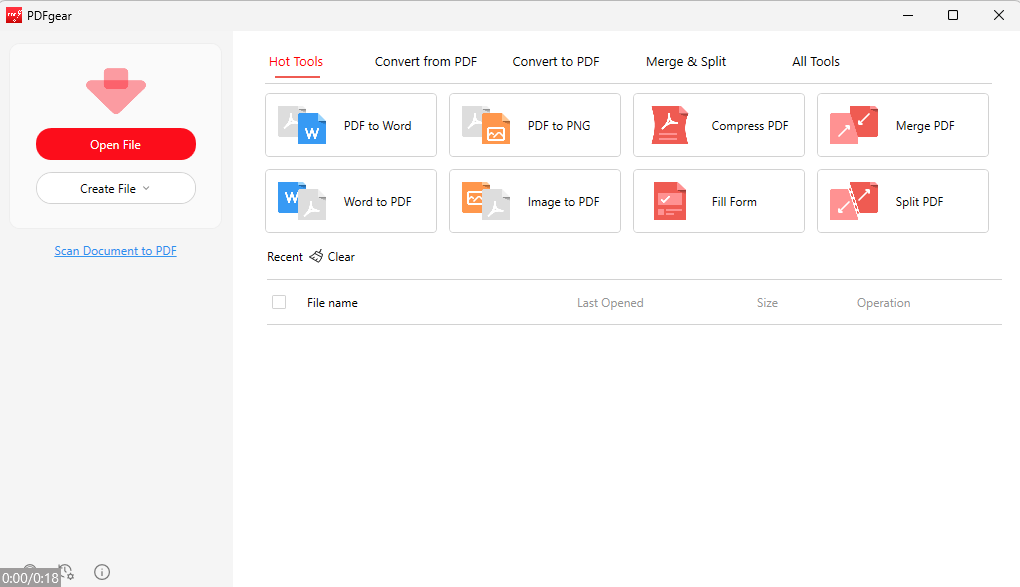
Task: Click the Compress PDF icon
Action: pyautogui.click(x=669, y=125)
